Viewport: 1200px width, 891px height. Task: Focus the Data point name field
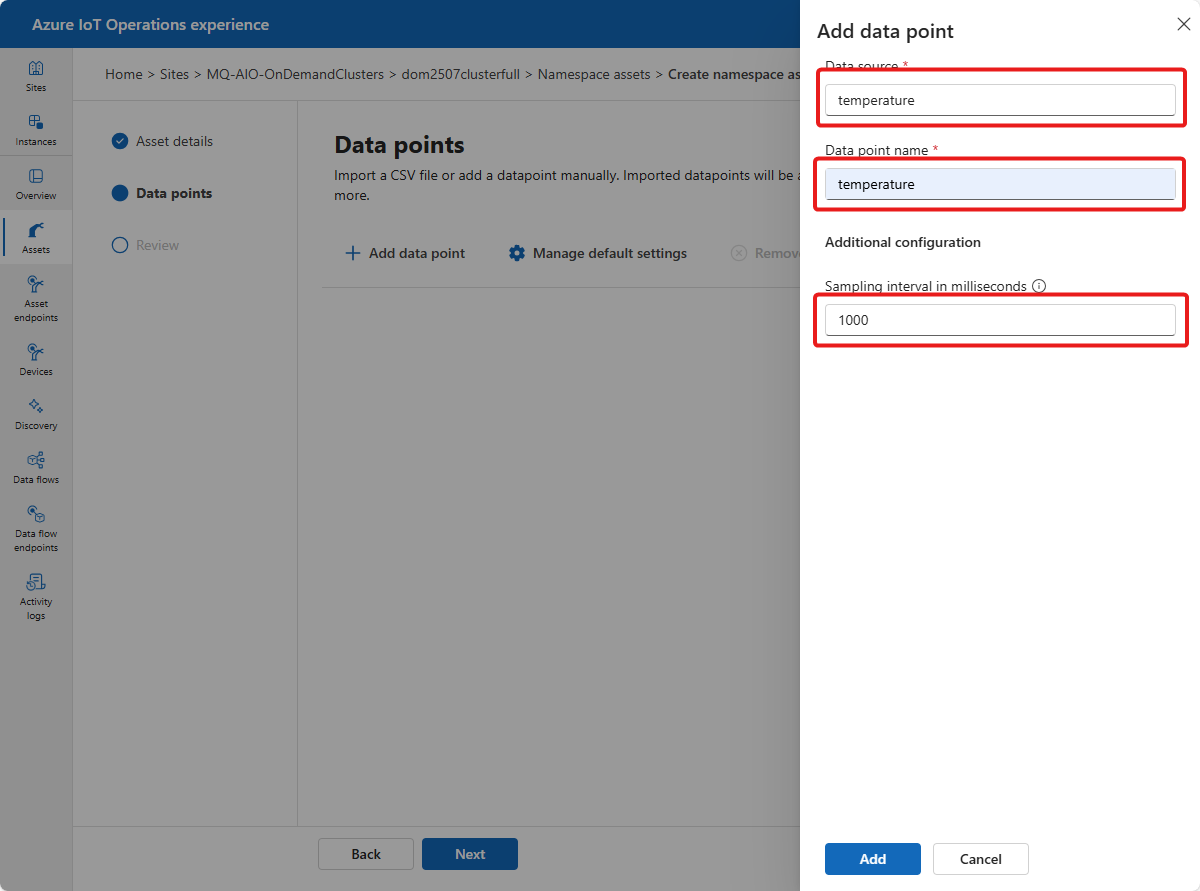(1000, 184)
